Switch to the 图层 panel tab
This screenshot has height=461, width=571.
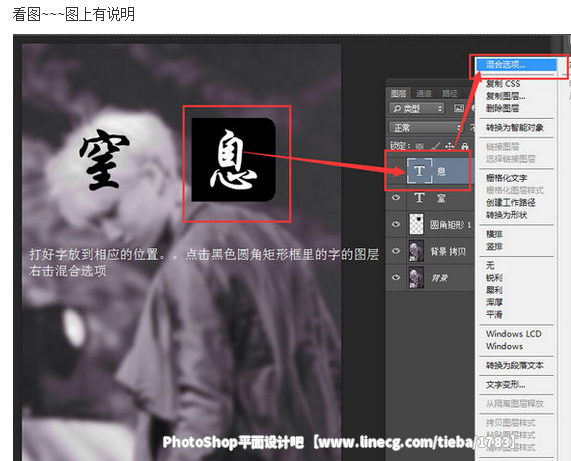398,94
